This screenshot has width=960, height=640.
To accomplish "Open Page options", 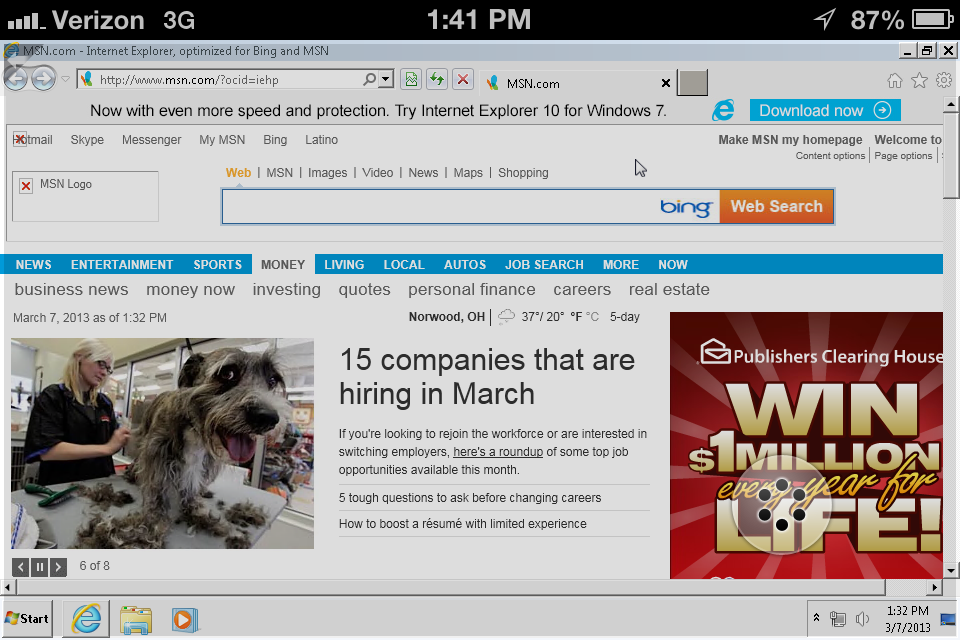I will [x=903, y=156].
